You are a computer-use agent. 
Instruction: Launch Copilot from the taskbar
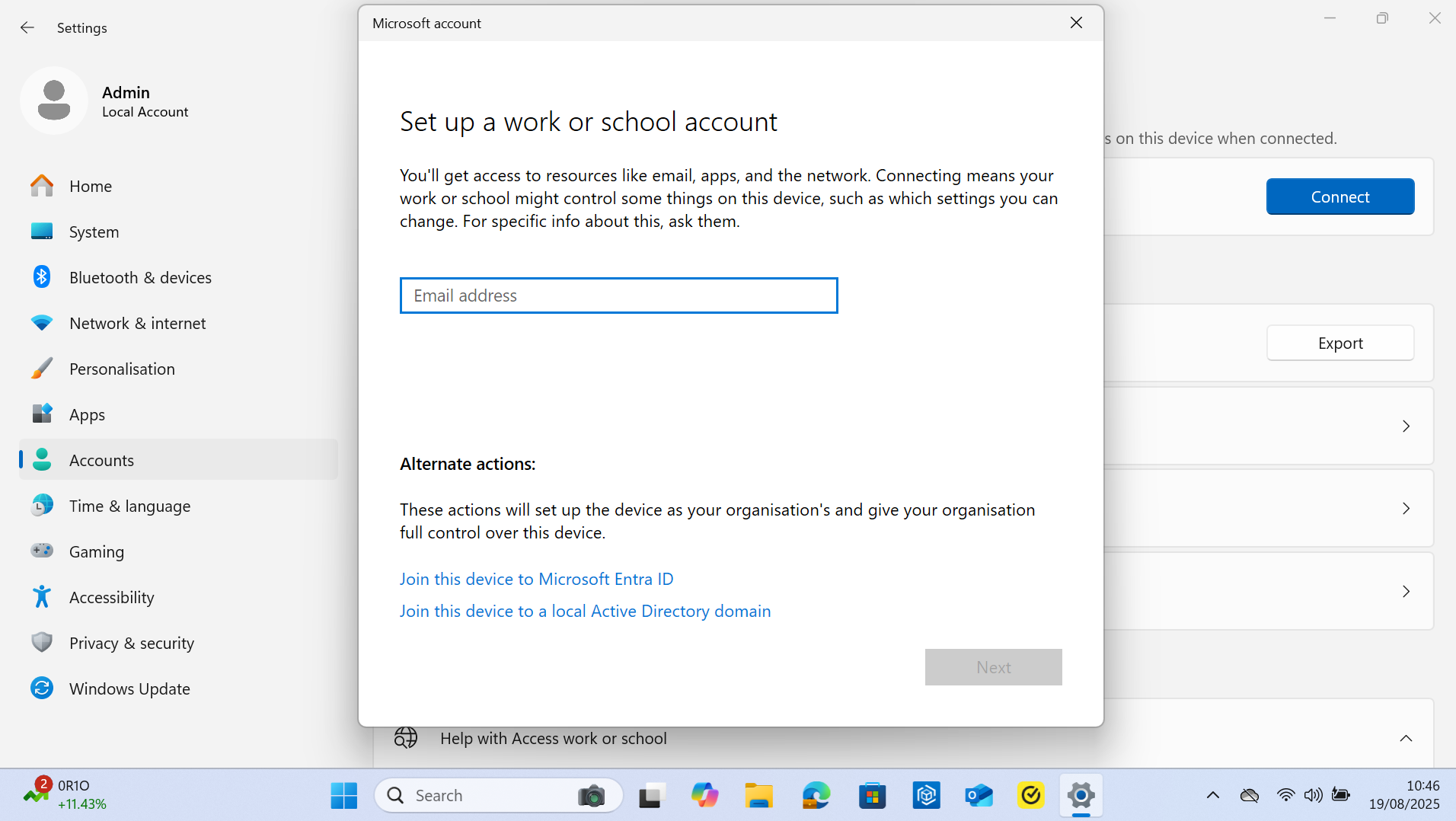pos(704,796)
